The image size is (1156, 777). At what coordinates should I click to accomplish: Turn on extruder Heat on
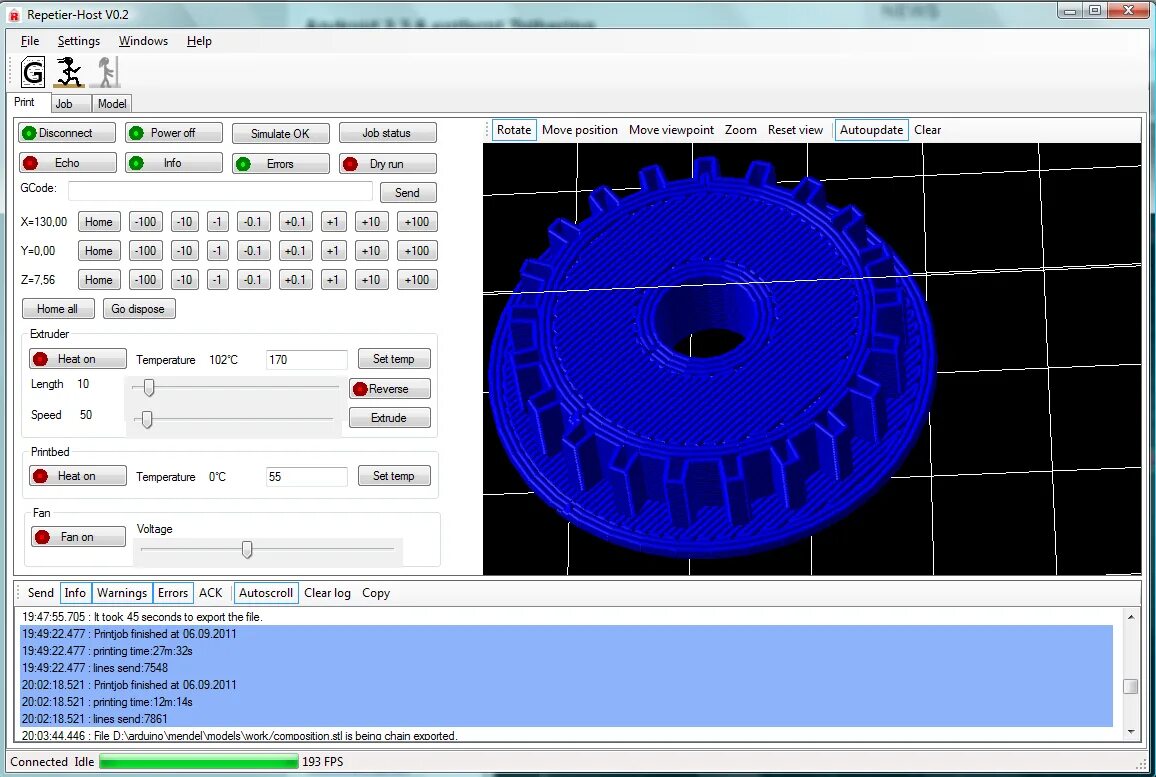click(x=77, y=359)
